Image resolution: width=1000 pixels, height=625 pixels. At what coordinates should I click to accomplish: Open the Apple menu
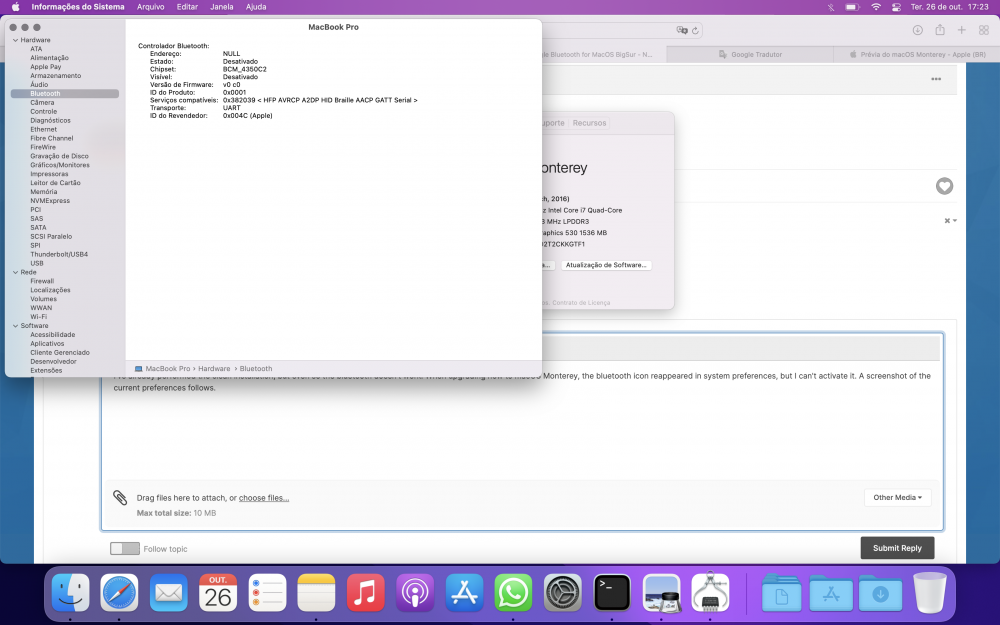point(15,7)
